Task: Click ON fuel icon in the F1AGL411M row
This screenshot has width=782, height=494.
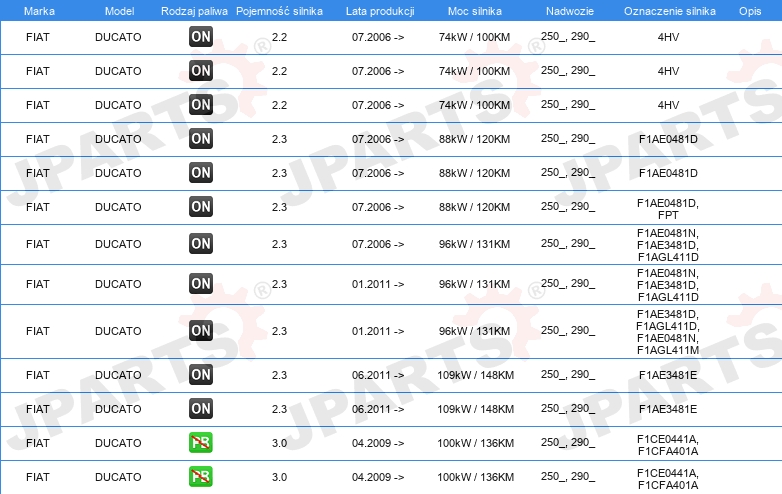Action: click(x=201, y=330)
